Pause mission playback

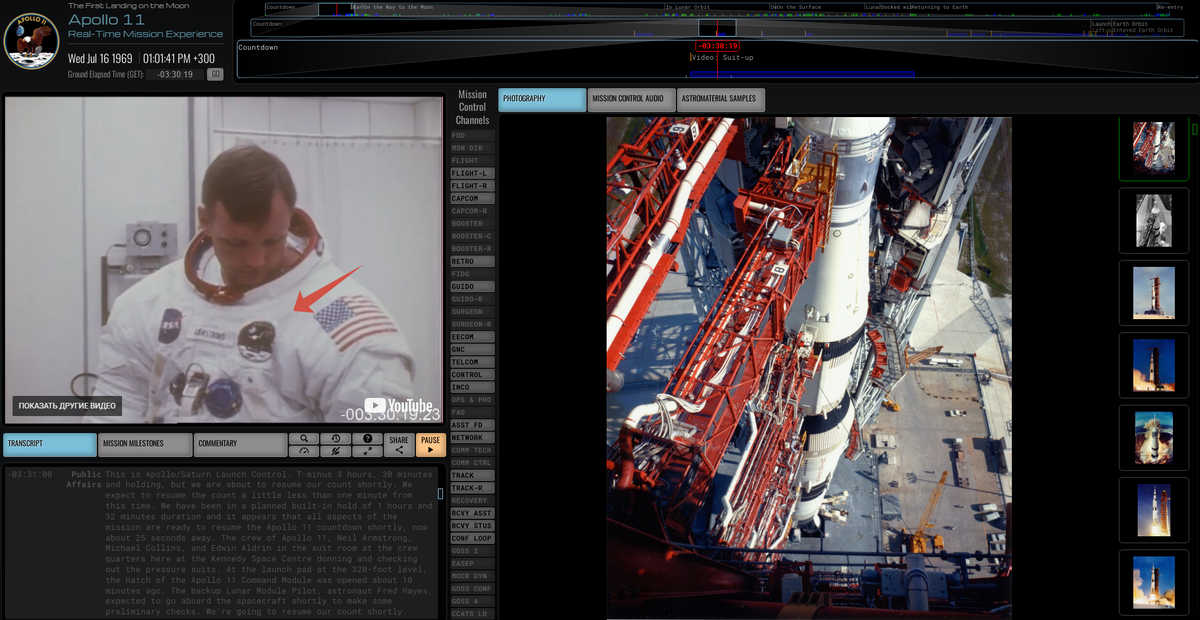430,445
